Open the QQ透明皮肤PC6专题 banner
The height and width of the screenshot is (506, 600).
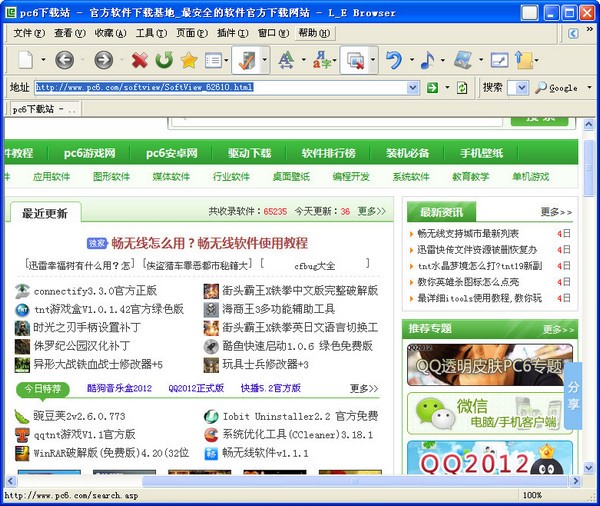pos(490,364)
